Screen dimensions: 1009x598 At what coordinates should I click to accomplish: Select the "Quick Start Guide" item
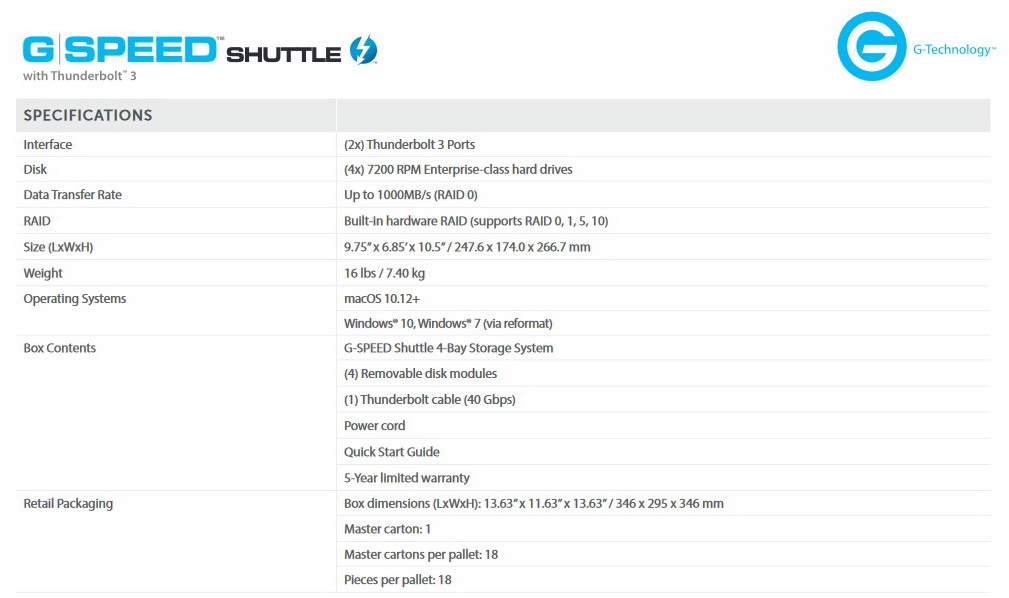[392, 452]
